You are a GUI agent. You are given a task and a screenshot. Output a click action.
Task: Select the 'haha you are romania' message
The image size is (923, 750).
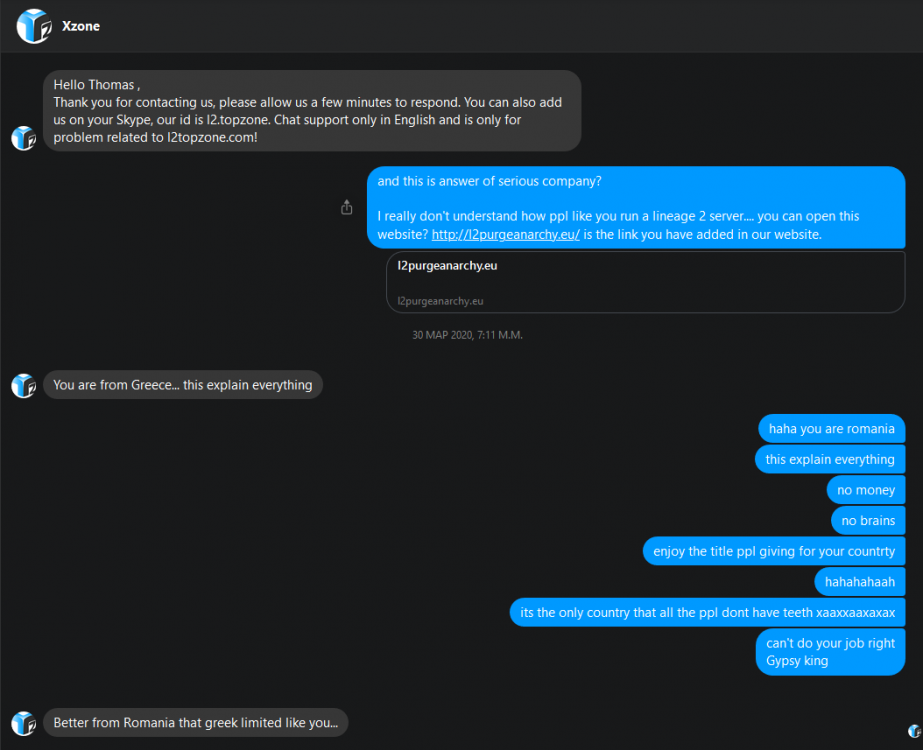point(831,429)
